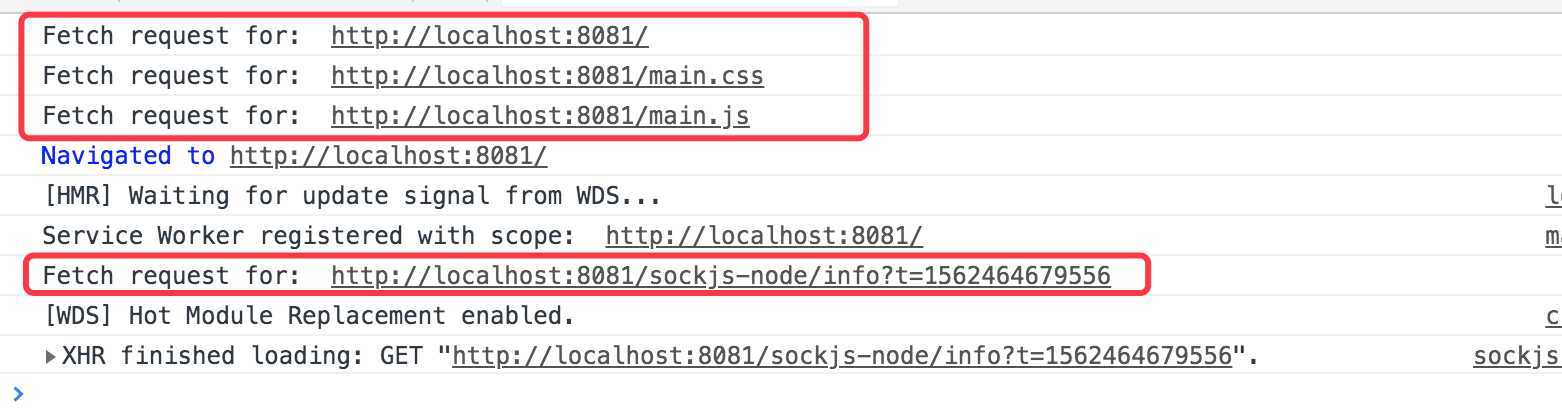Focus the empty console input line
The image size is (1562, 416).
(x=790, y=394)
